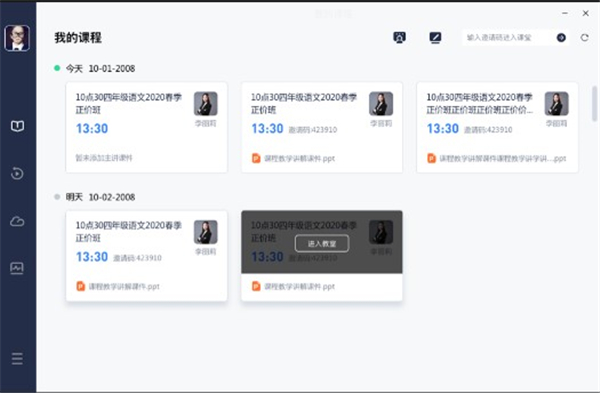
Task: Open the cloud storage icon in sidebar
Action: (17, 221)
